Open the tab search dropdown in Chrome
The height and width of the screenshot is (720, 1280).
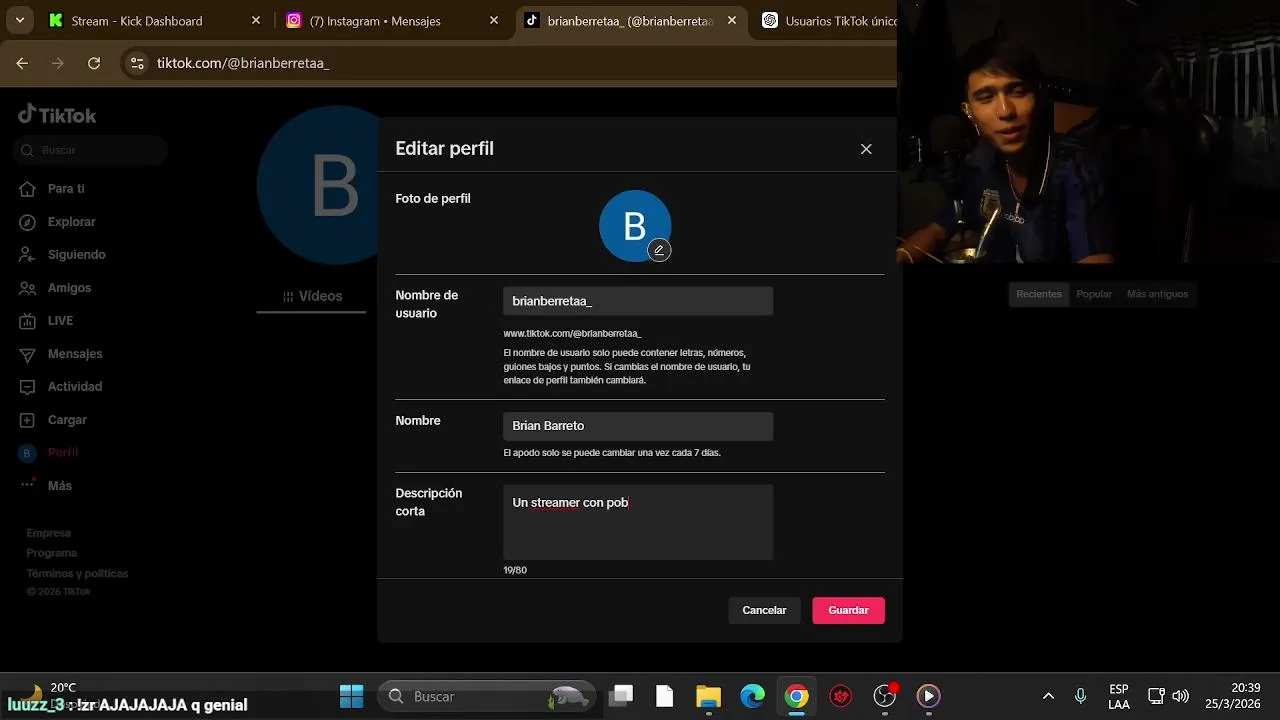tap(20, 20)
